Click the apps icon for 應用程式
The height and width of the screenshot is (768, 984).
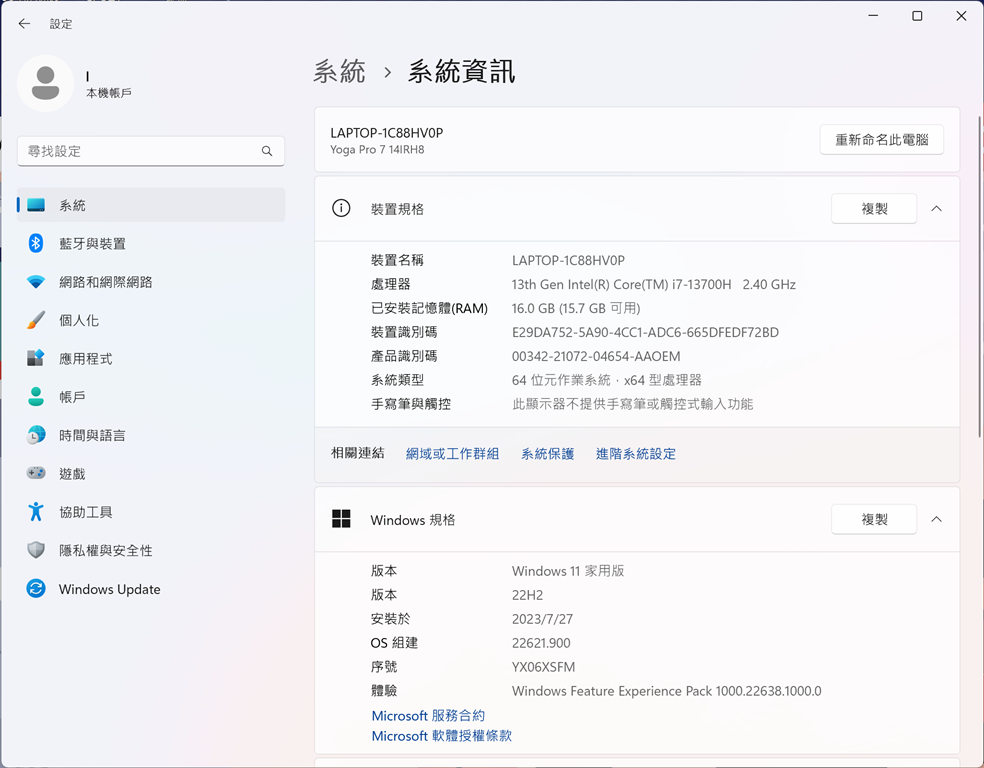tap(36, 358)
